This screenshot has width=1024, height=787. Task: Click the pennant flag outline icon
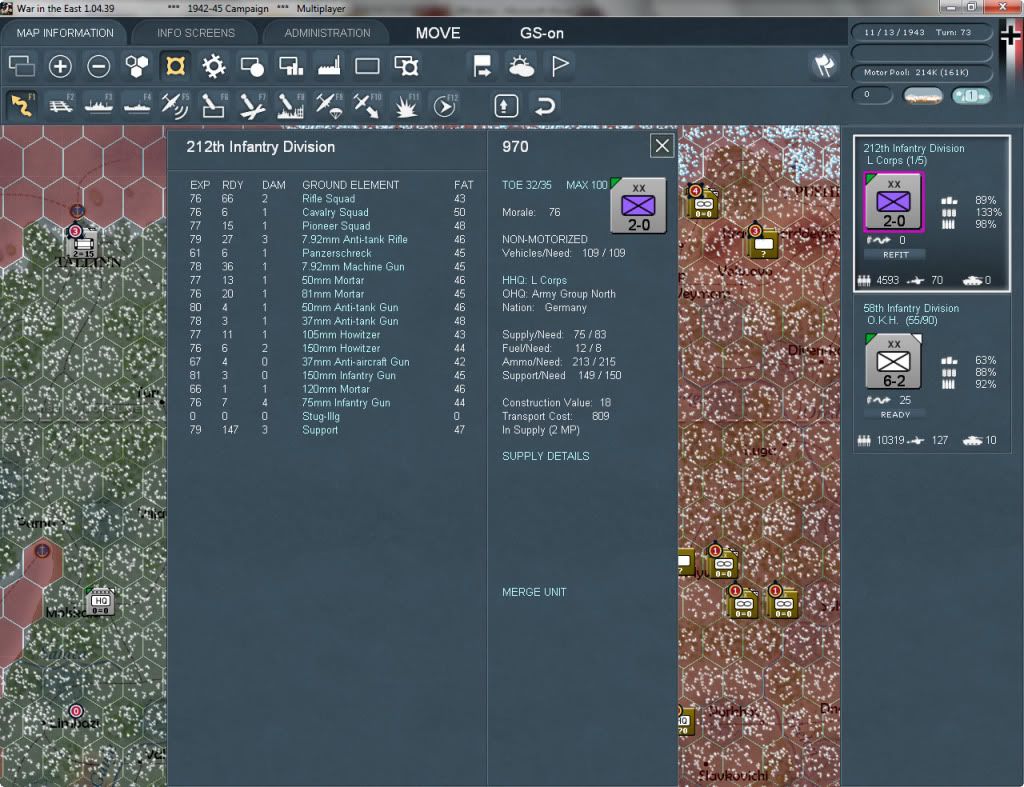[560, 66]
